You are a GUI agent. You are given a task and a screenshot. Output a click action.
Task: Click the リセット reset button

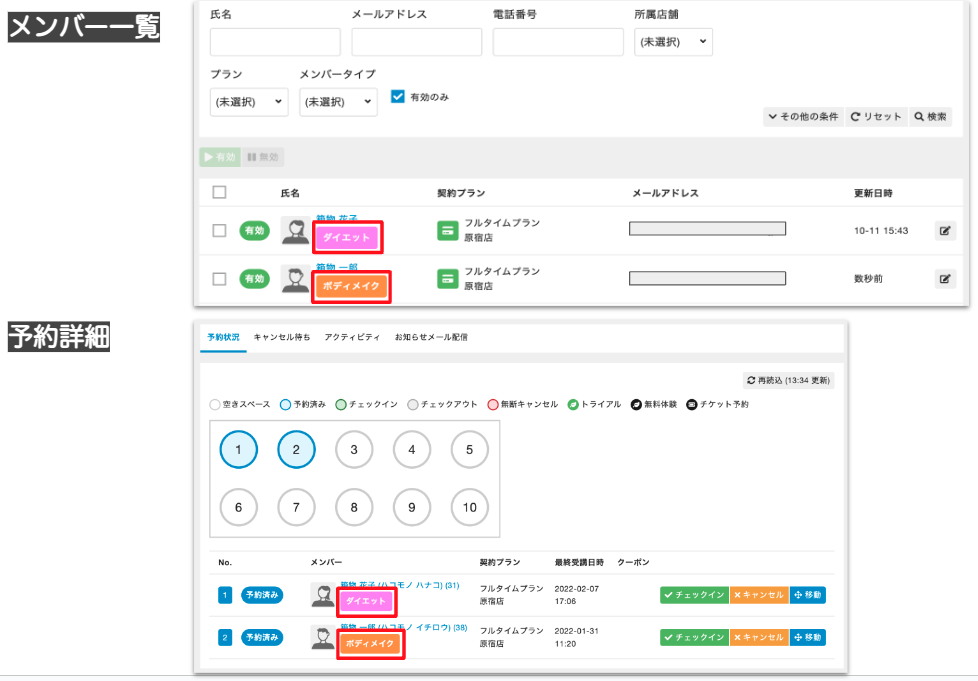click(x=877, y=117)
